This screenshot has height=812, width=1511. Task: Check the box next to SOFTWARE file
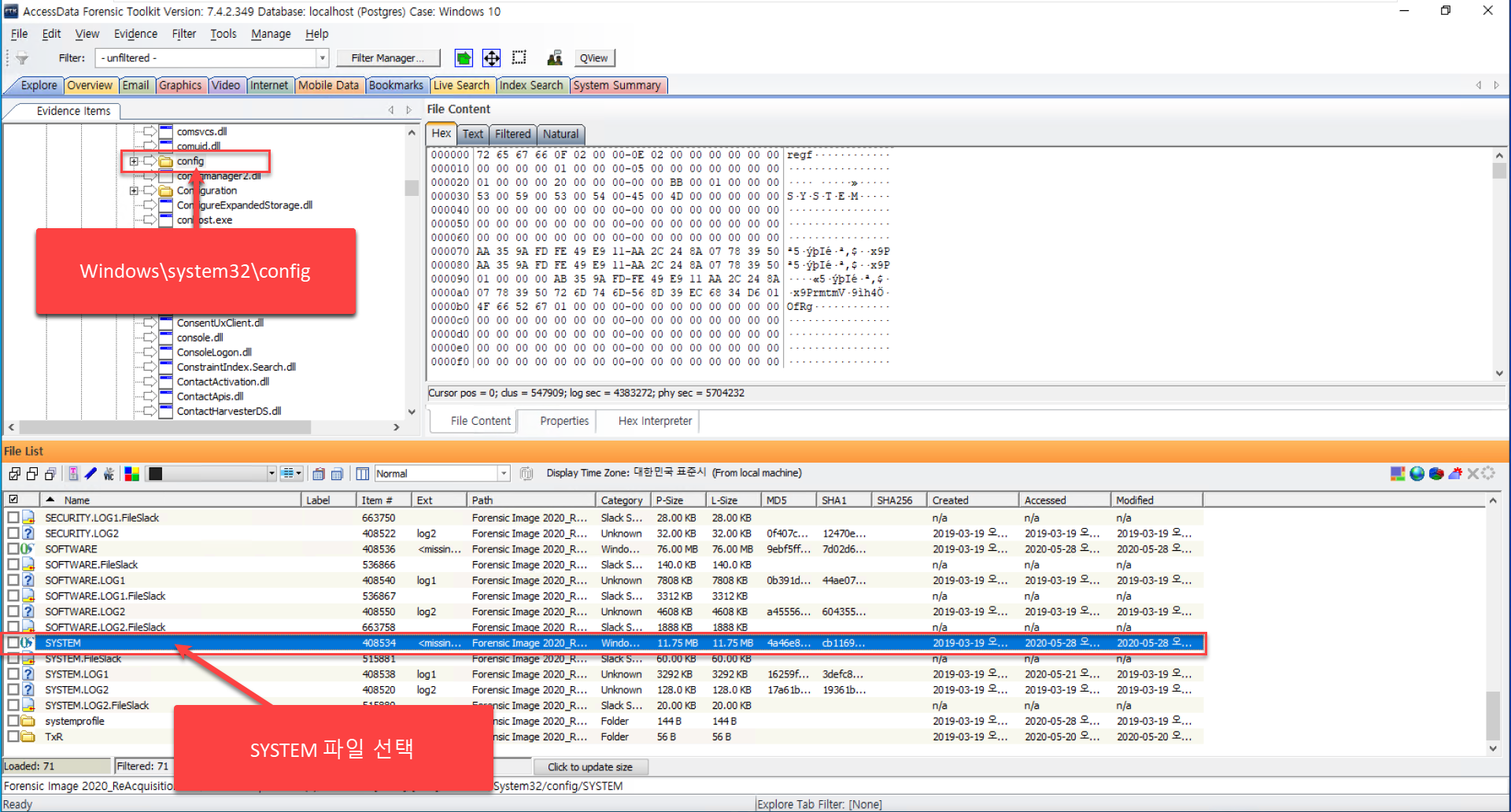[x=13, y=549]
